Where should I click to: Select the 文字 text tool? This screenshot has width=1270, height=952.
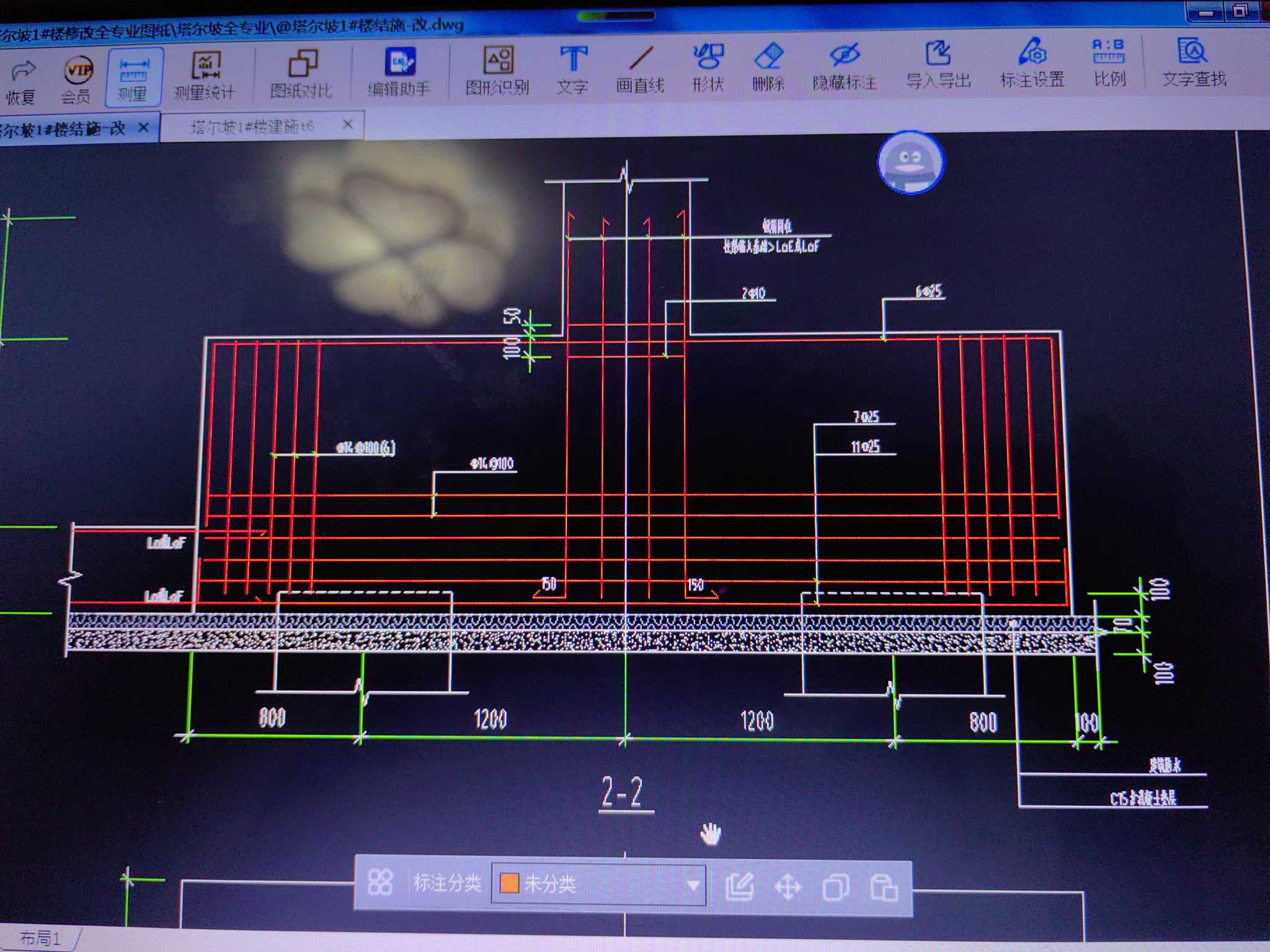pyautogui.click(x=573, y=70)
